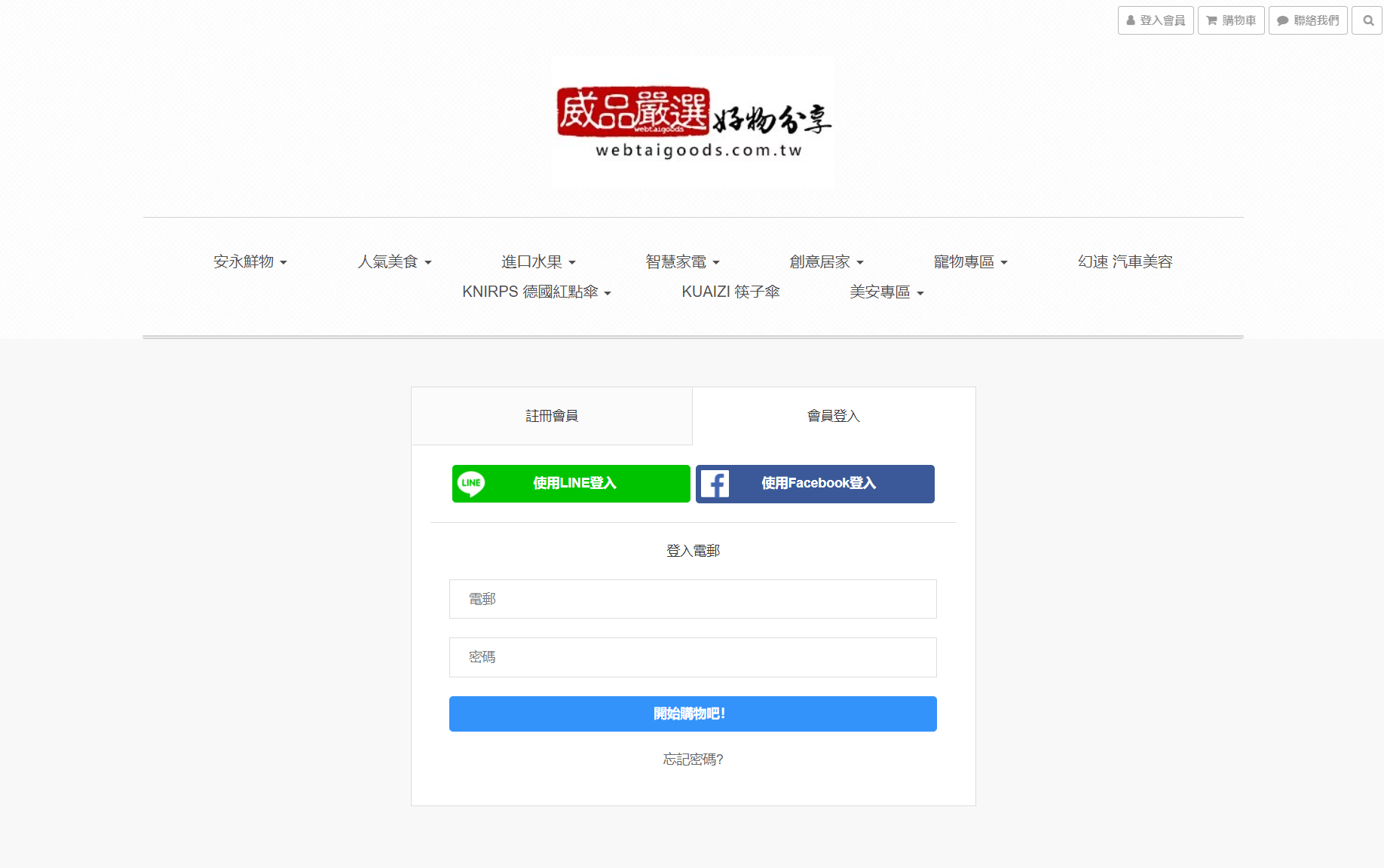The width and height of the screenshot is (1384, 868).
Task: Go to 幻速 汽車美容 page
Action: coord(1125,261)
